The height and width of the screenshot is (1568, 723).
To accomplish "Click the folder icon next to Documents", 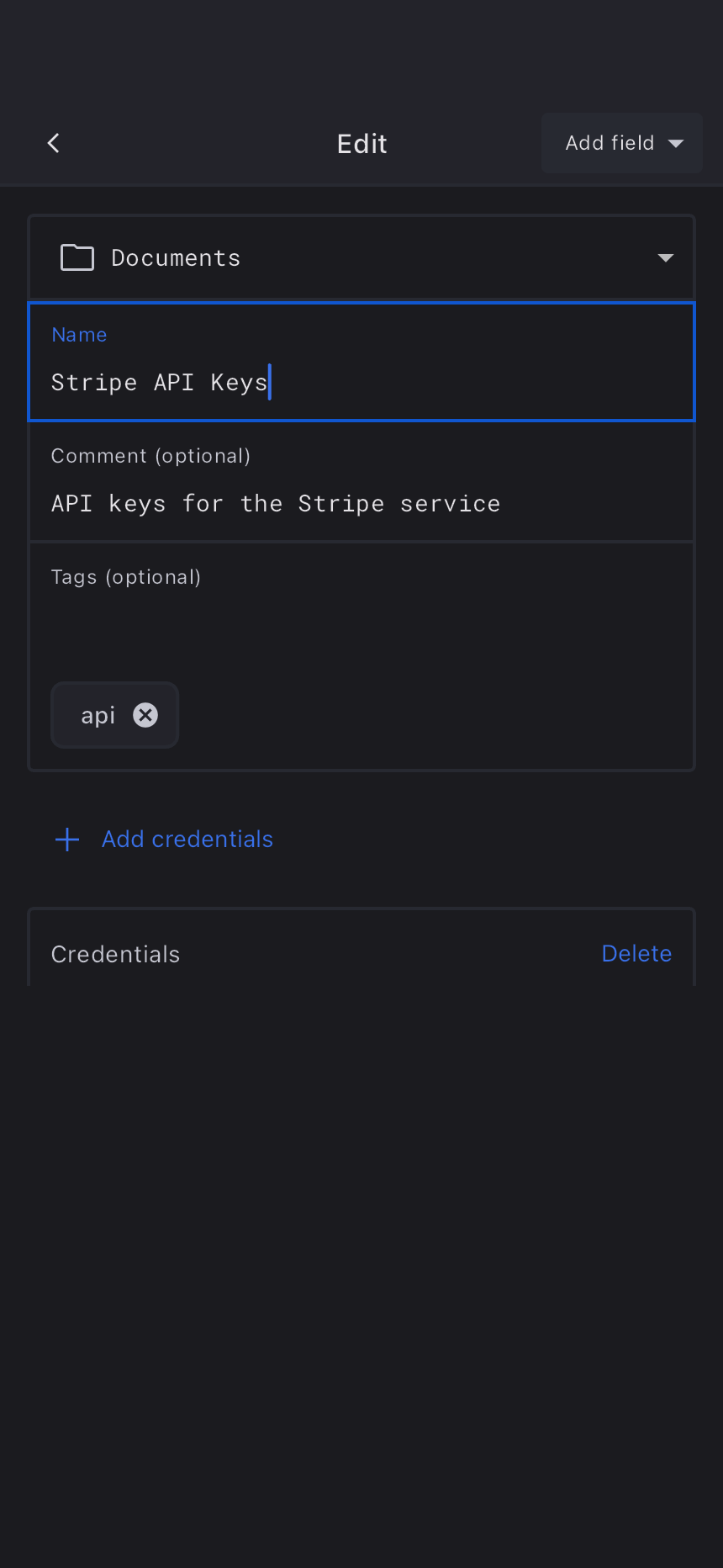I will coord(77,257).
